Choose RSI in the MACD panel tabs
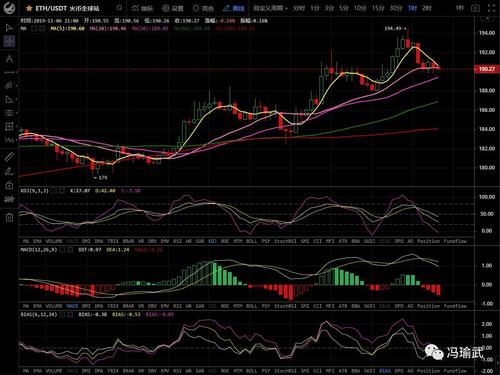 coord(177,306)
